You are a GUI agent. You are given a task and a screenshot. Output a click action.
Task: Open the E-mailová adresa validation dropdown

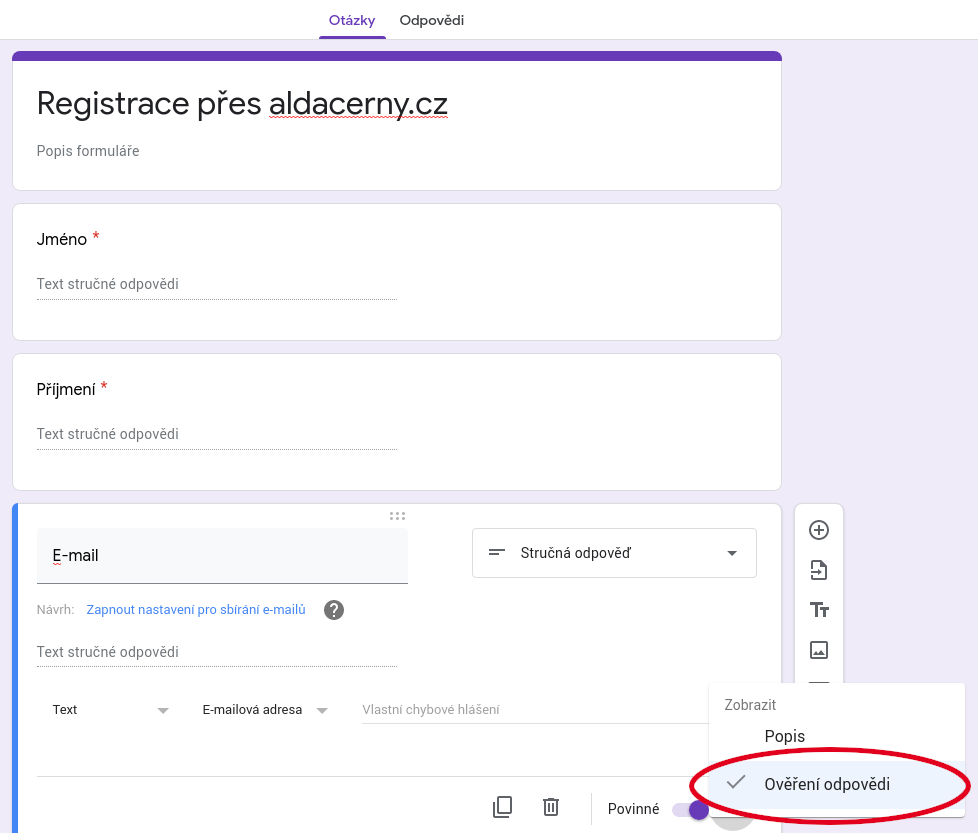point(265,710)
